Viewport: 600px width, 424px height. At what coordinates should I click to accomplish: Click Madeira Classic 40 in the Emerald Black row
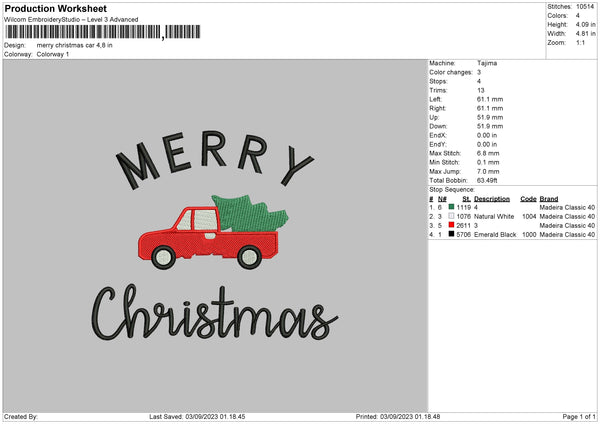point(567,234)
